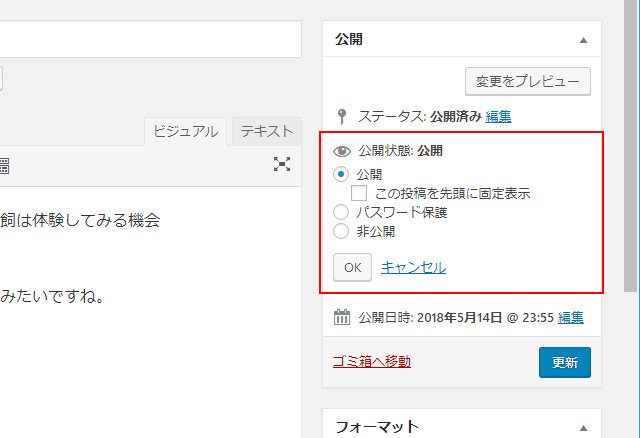Click the blue 更新 button

pyautogui.click(x=565, y=362)
